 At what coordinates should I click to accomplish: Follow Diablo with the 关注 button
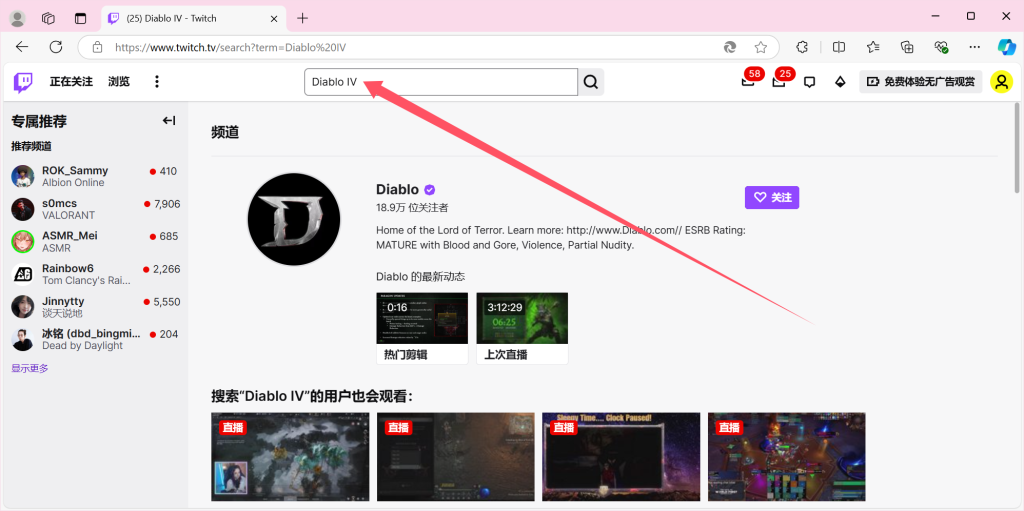point(772,197)
